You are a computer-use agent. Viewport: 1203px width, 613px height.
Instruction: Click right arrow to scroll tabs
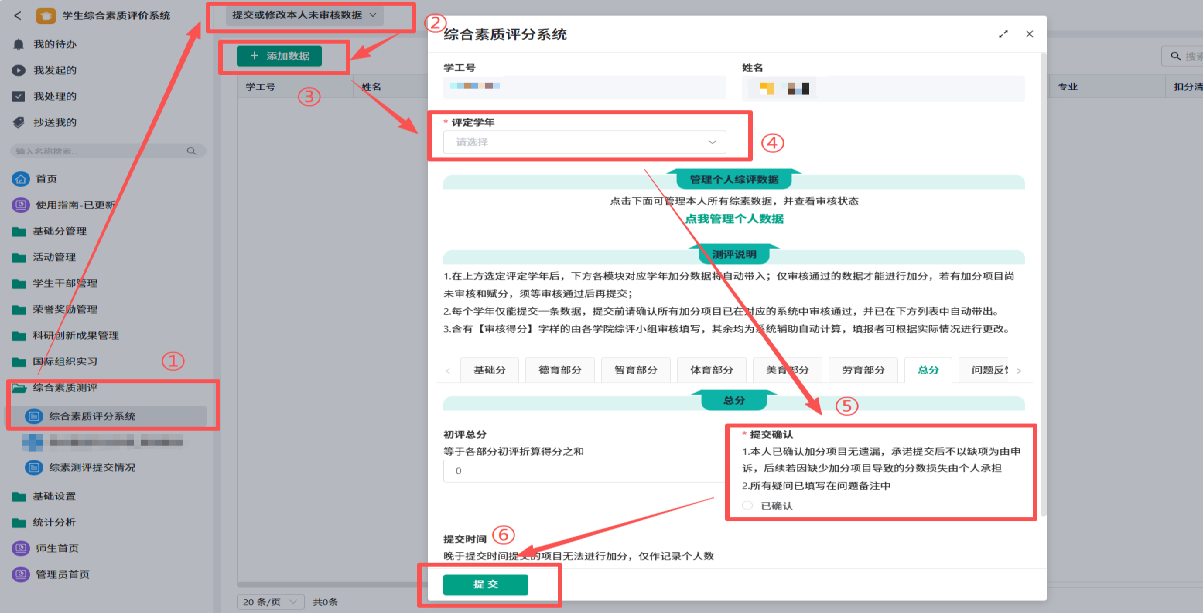coord(1018,371)
